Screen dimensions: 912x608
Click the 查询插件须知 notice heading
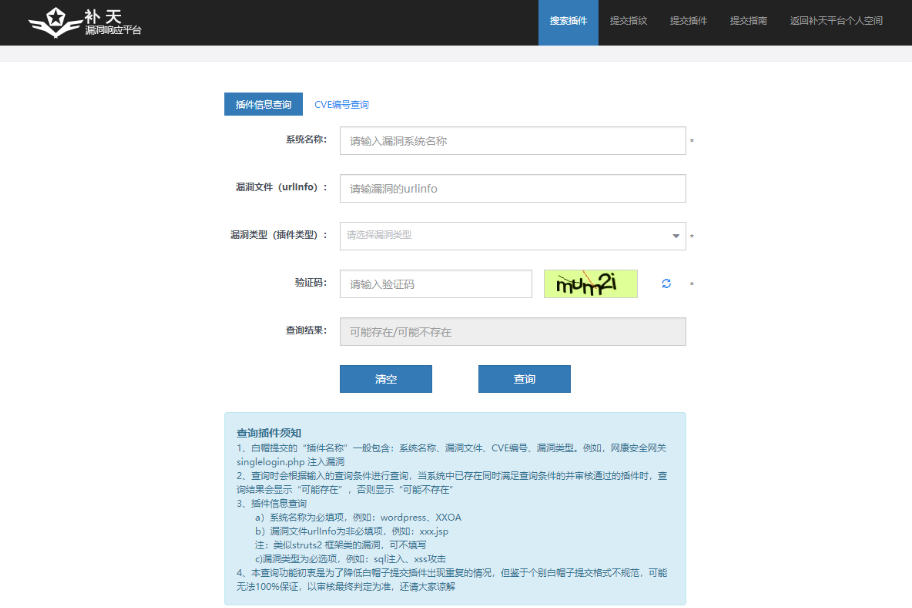[x=268, y=433]
